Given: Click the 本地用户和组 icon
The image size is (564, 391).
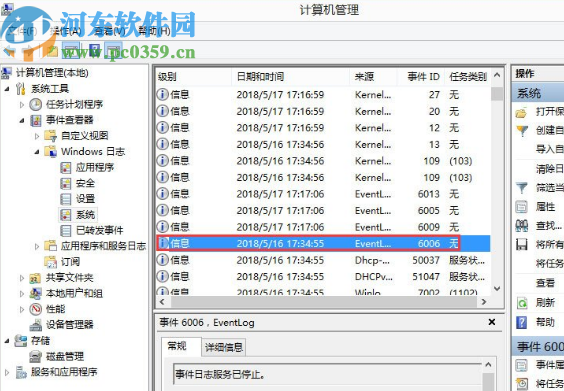Looking at the screenshot, I should [x=35, y=294].
